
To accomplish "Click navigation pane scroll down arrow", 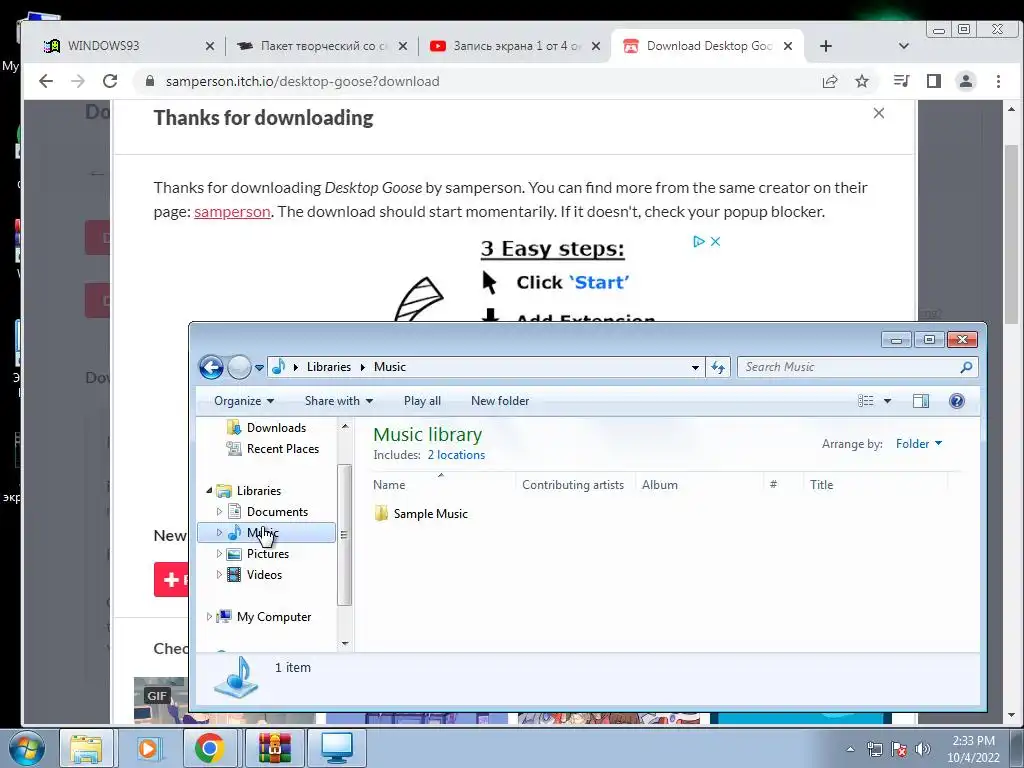I will 345,644.
